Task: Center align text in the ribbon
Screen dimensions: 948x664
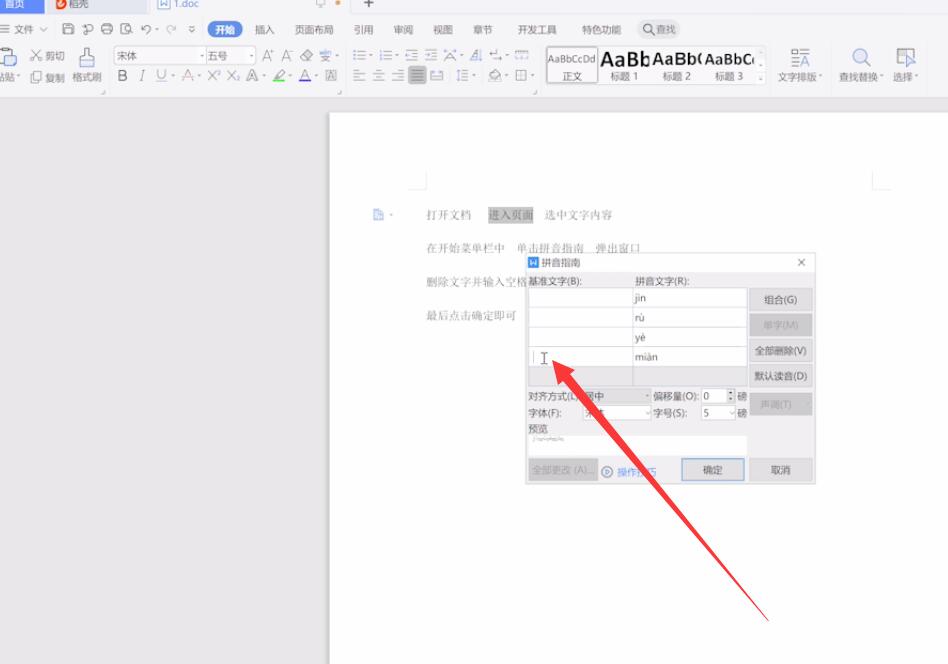Action: 378,76
